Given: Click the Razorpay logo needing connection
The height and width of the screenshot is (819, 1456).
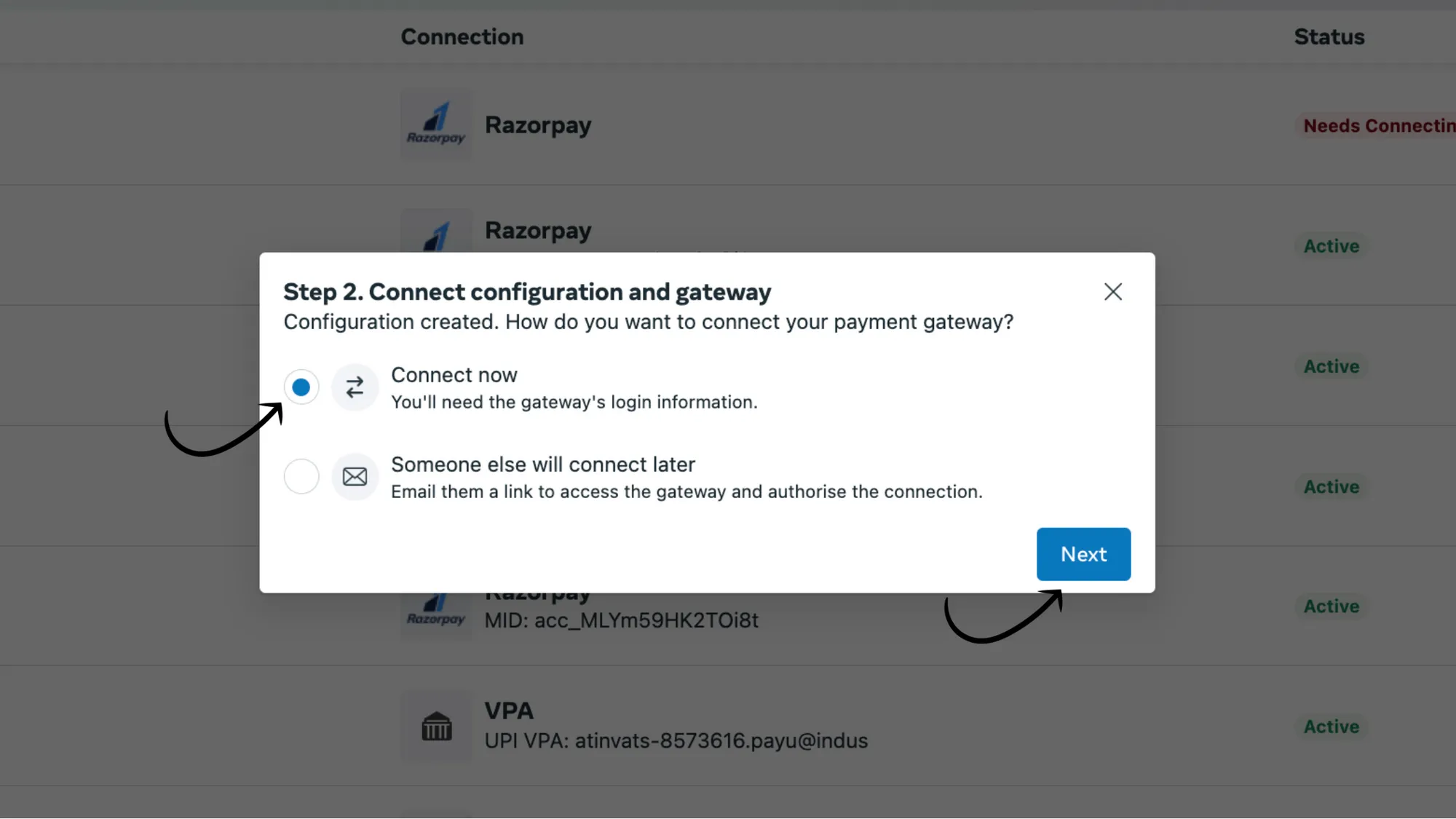Looking at the screenshot, I should [436, 124].
